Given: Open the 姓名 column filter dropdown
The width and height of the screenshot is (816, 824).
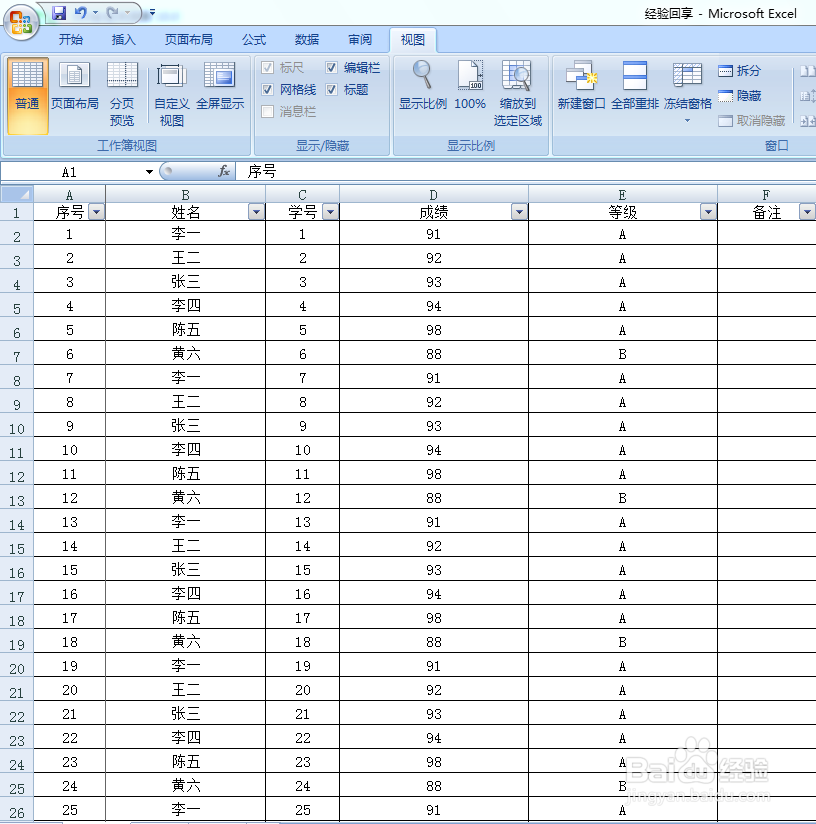Looking at the screenshot, I should tap(256, 212).
